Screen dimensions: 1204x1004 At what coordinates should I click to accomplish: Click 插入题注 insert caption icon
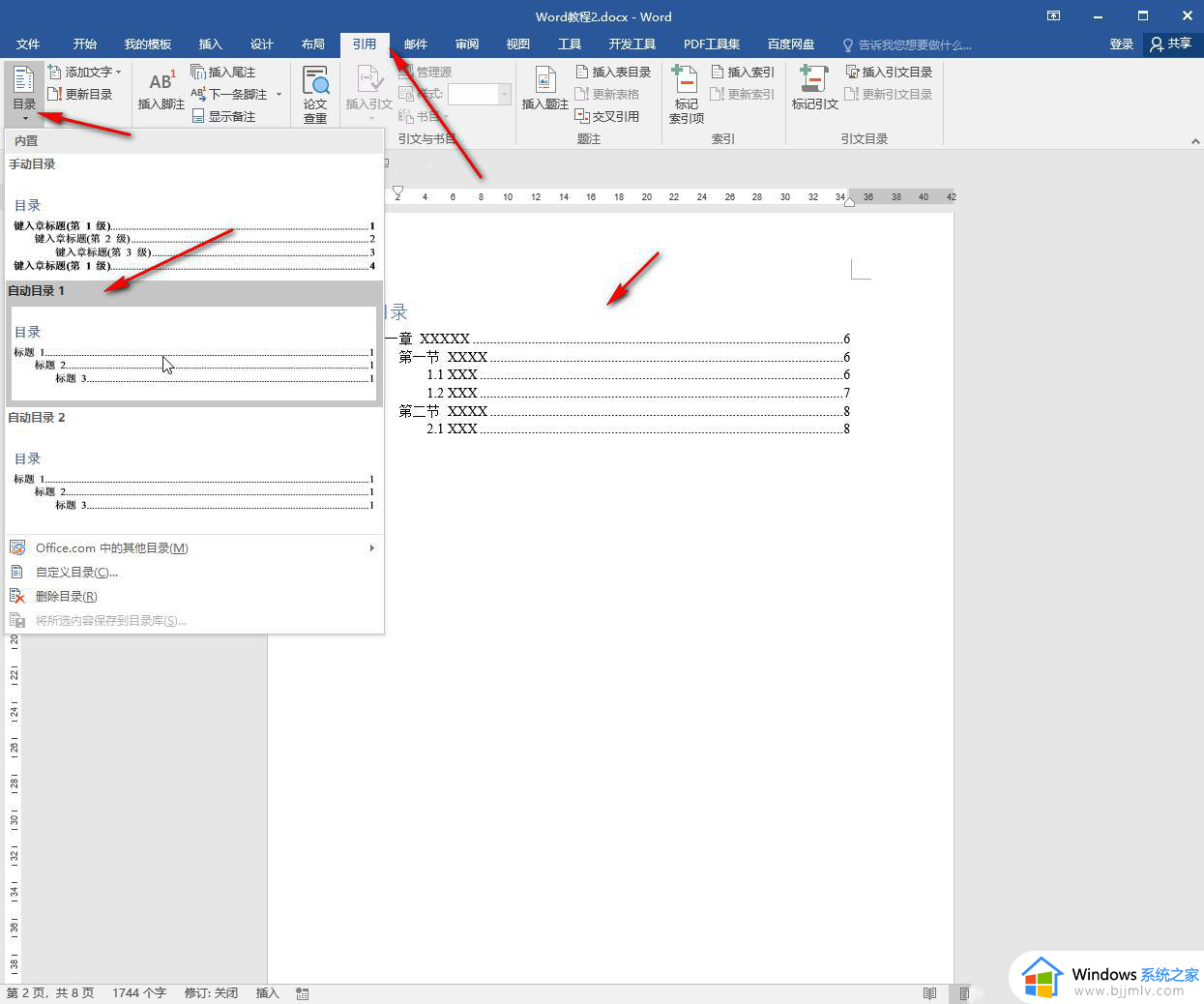tap(545, 78)
